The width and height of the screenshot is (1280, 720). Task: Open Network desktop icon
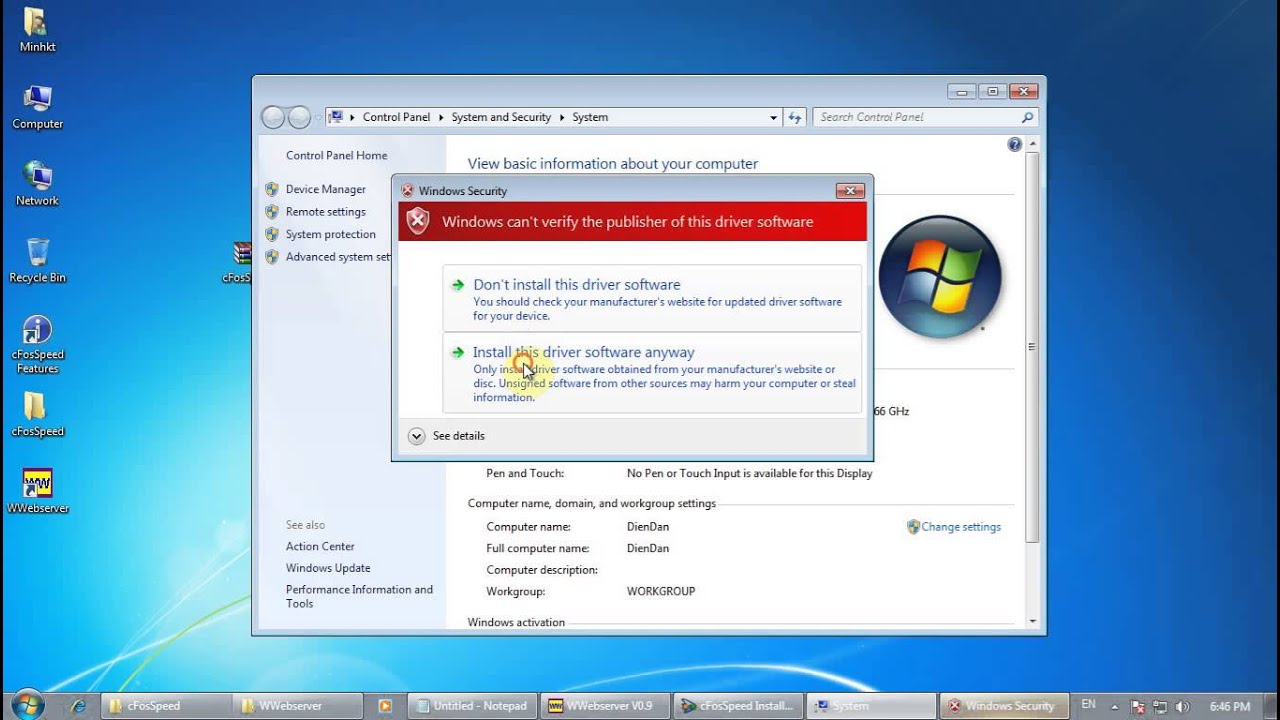click(x=37, y=184)
